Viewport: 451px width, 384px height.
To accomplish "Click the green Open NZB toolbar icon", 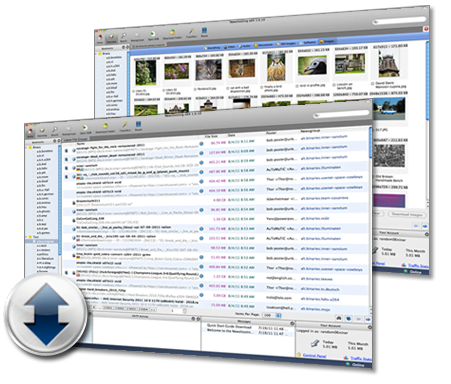I will (85, 128).
